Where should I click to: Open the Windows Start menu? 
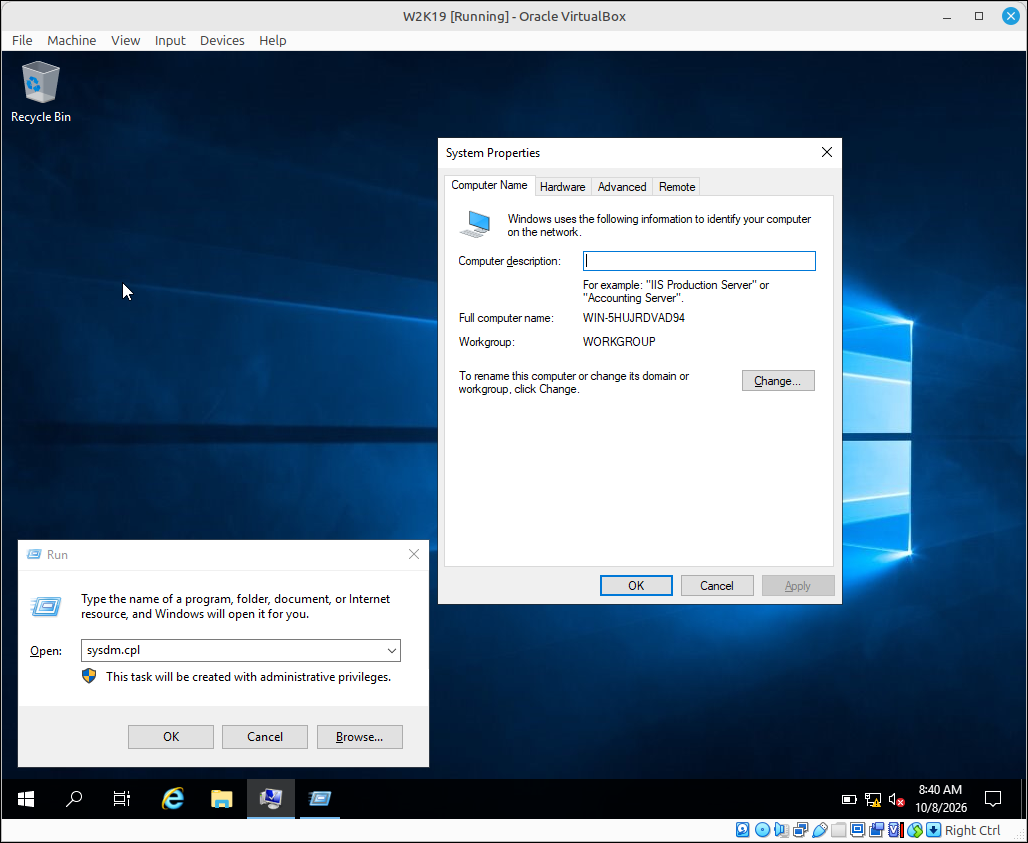[26, 798]
